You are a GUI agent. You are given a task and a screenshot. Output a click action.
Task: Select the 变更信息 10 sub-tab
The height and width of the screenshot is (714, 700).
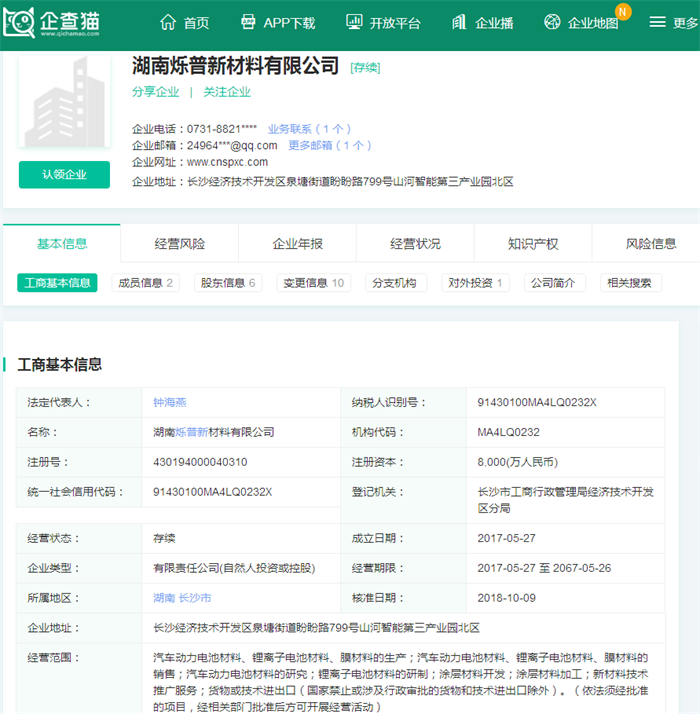(x=313, y=283)
